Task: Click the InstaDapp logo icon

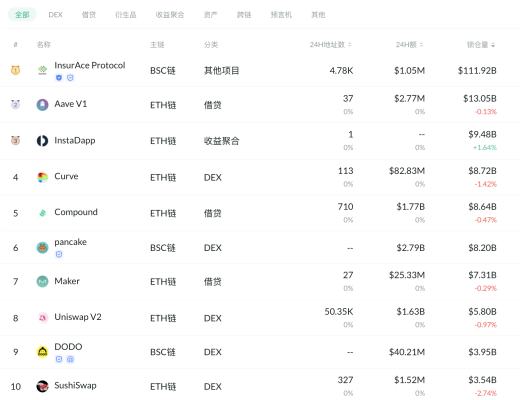Action: 42,141
